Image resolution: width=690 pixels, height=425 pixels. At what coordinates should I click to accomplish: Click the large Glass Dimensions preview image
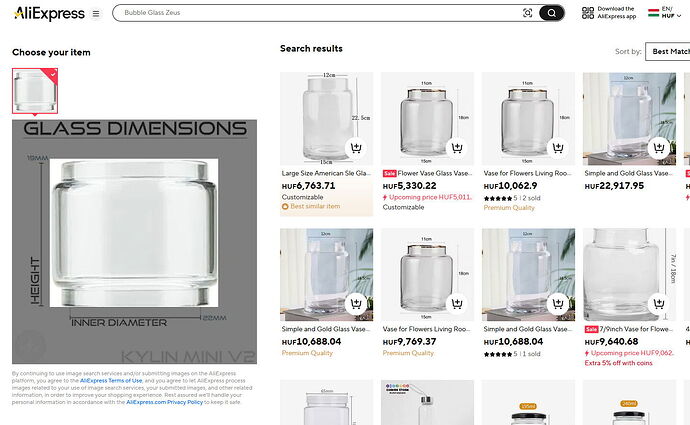click(x=134, y=241)
